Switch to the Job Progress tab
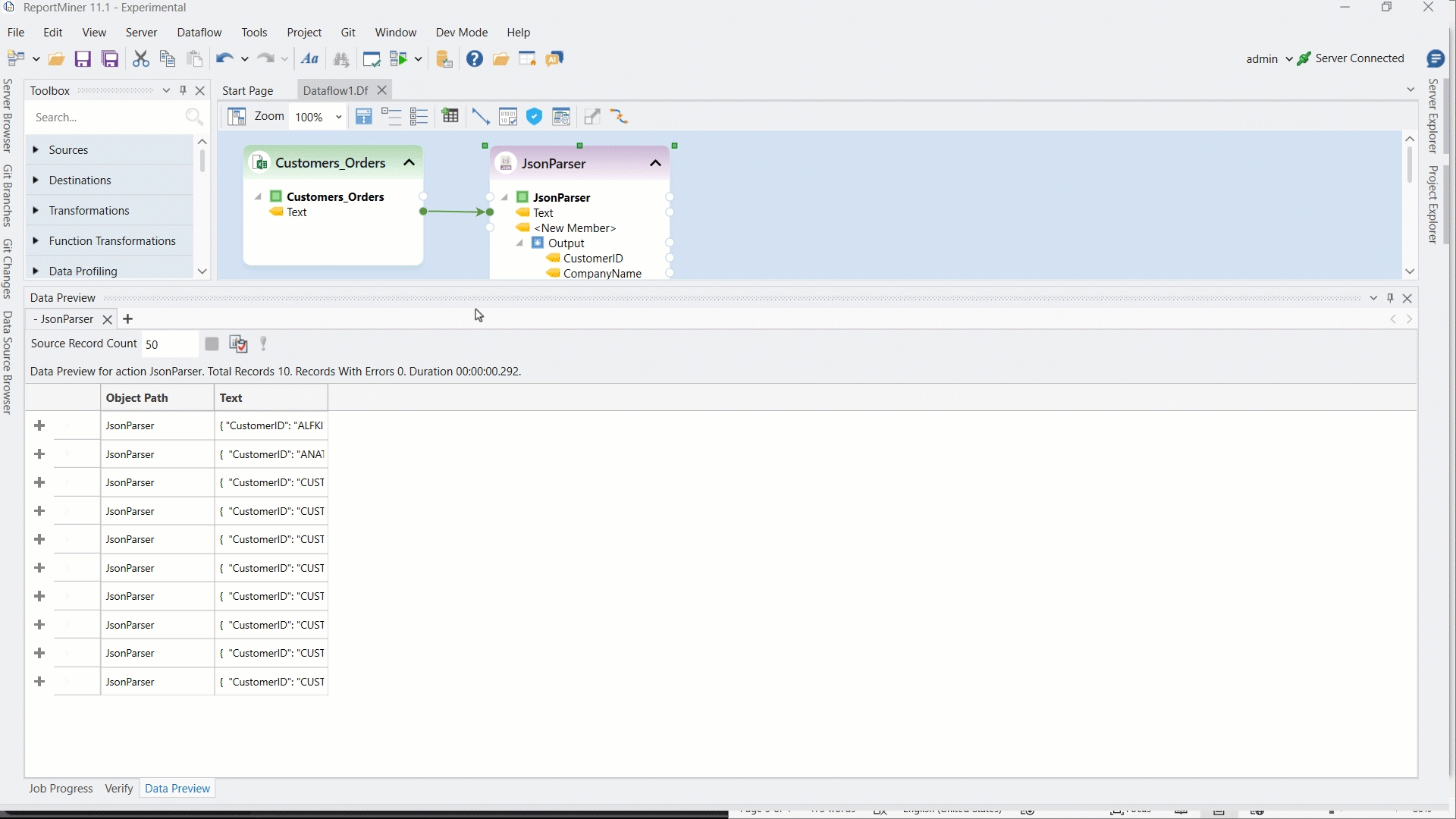1456x819 pixels. coord(61,789)
